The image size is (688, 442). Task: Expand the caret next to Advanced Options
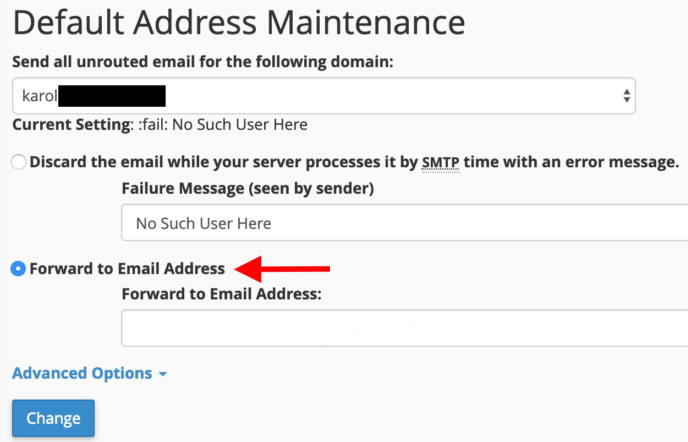163,374
